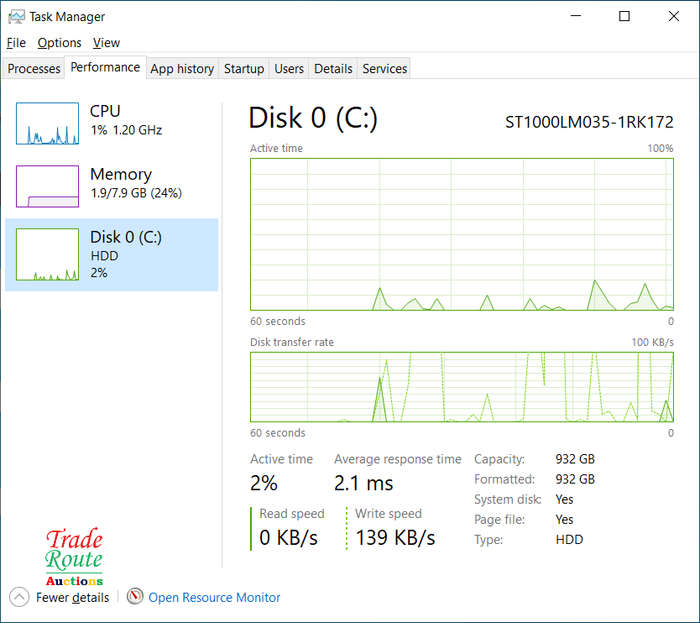The width and height of the screenshot is (700, 623).
Task: Maximize the Task Manager window
Action: 624,17
